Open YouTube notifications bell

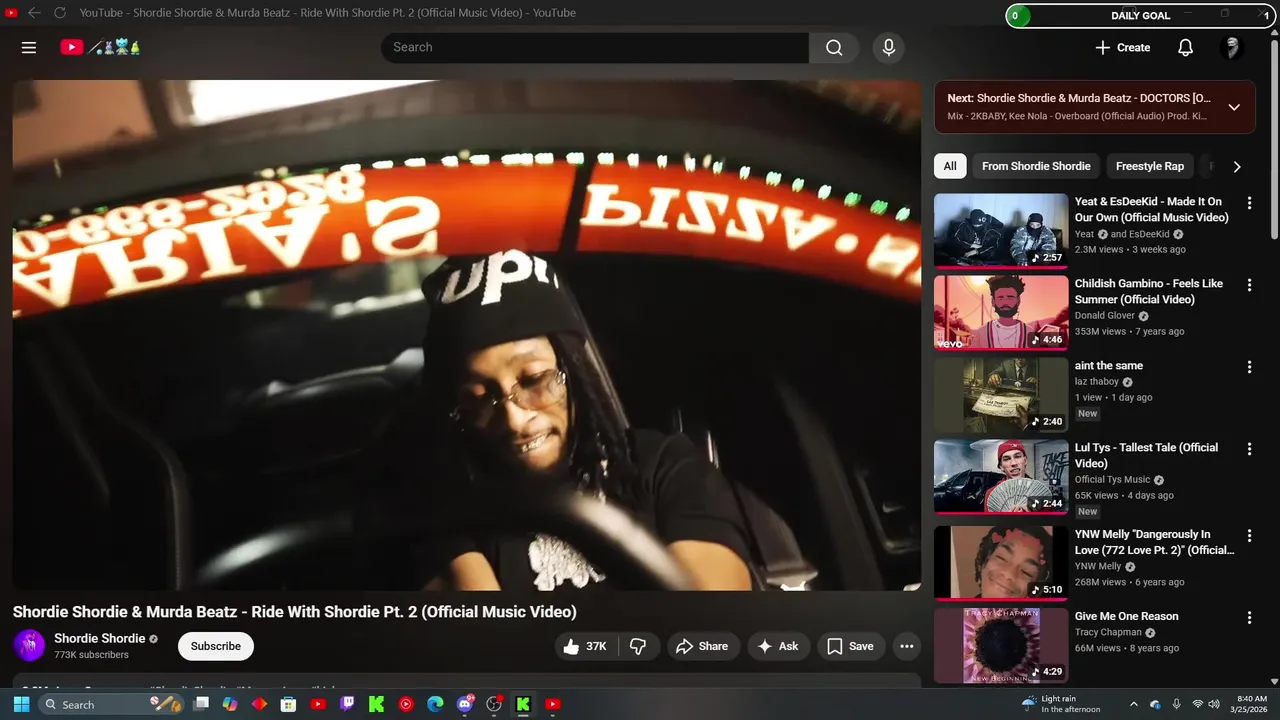[x=1185, y=47]
